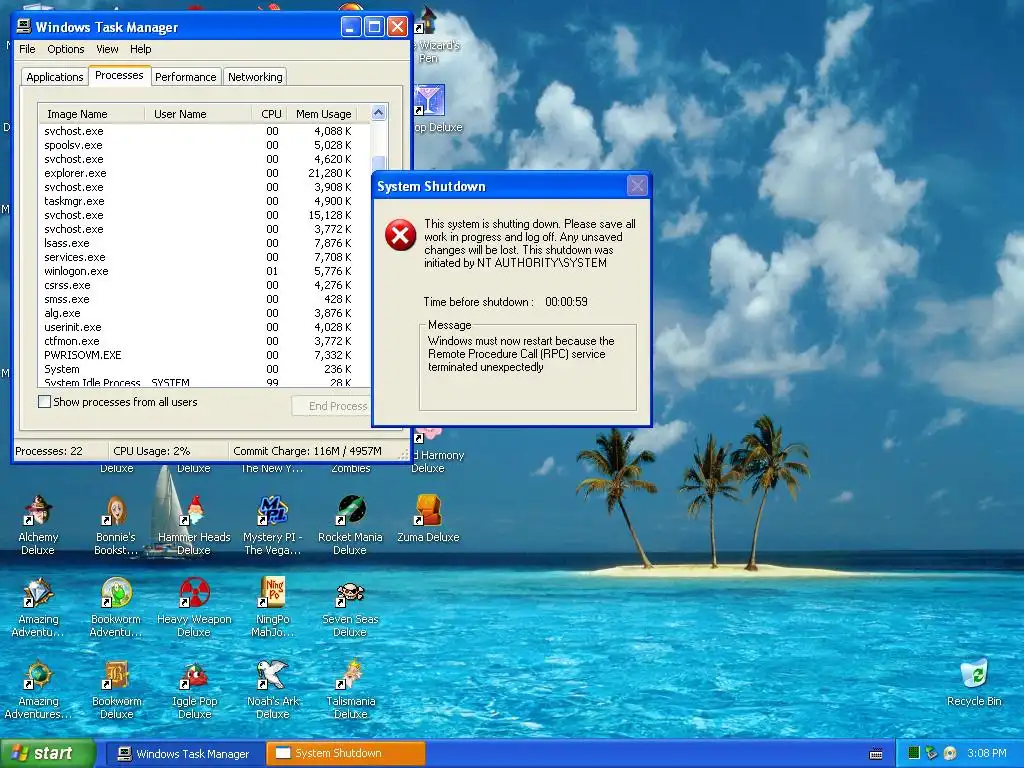Click the Safely Remove Hardware tray icon
This screenshot has width=1024, height=768.
932,753
